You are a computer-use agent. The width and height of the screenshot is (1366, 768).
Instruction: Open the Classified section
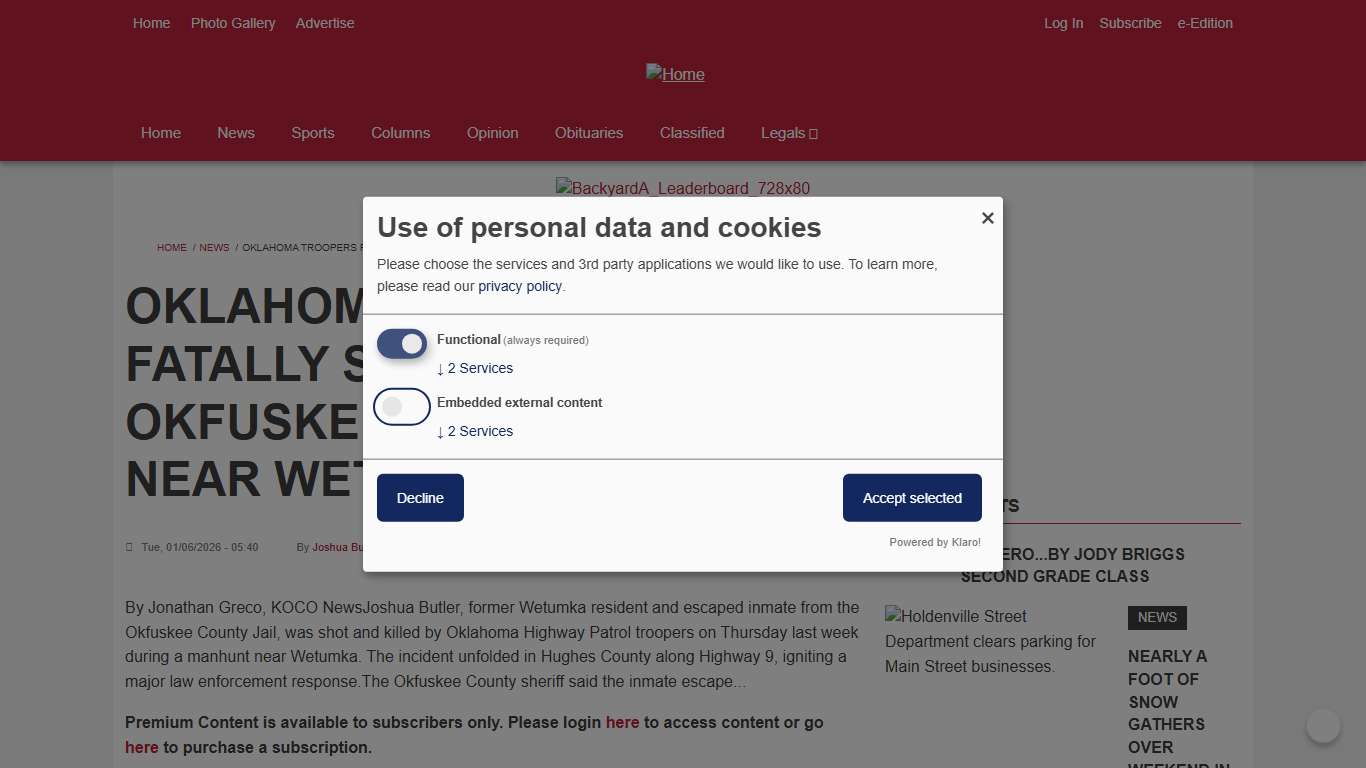(692, 133)
